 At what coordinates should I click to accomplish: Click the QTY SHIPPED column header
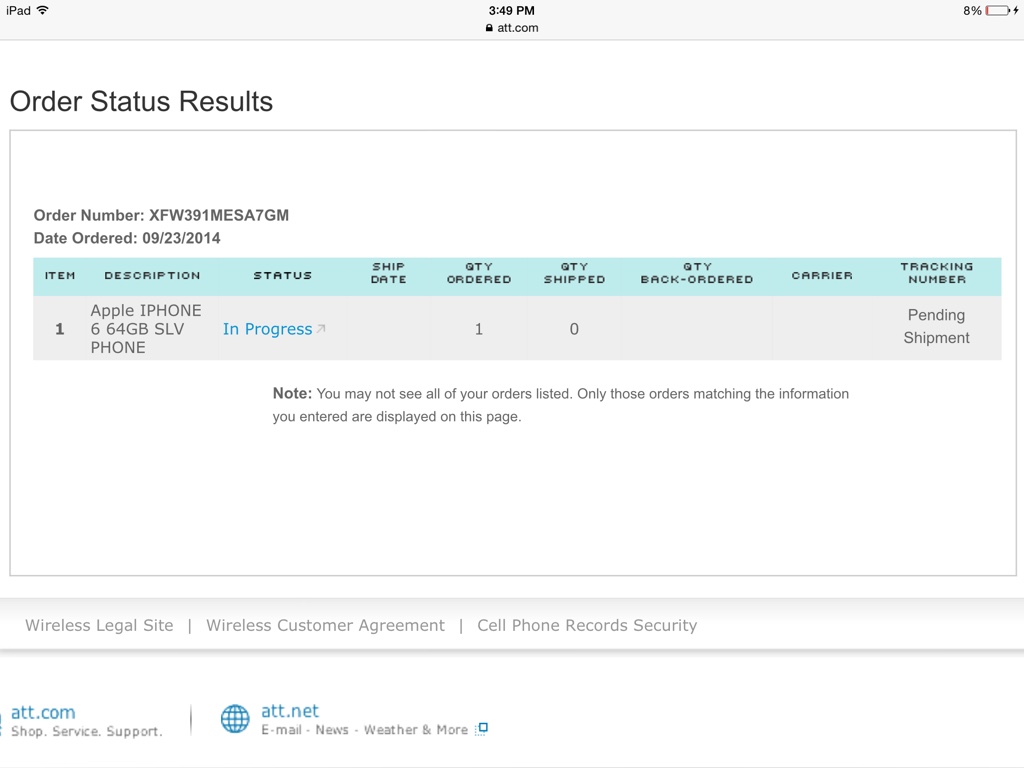point(575,273)
